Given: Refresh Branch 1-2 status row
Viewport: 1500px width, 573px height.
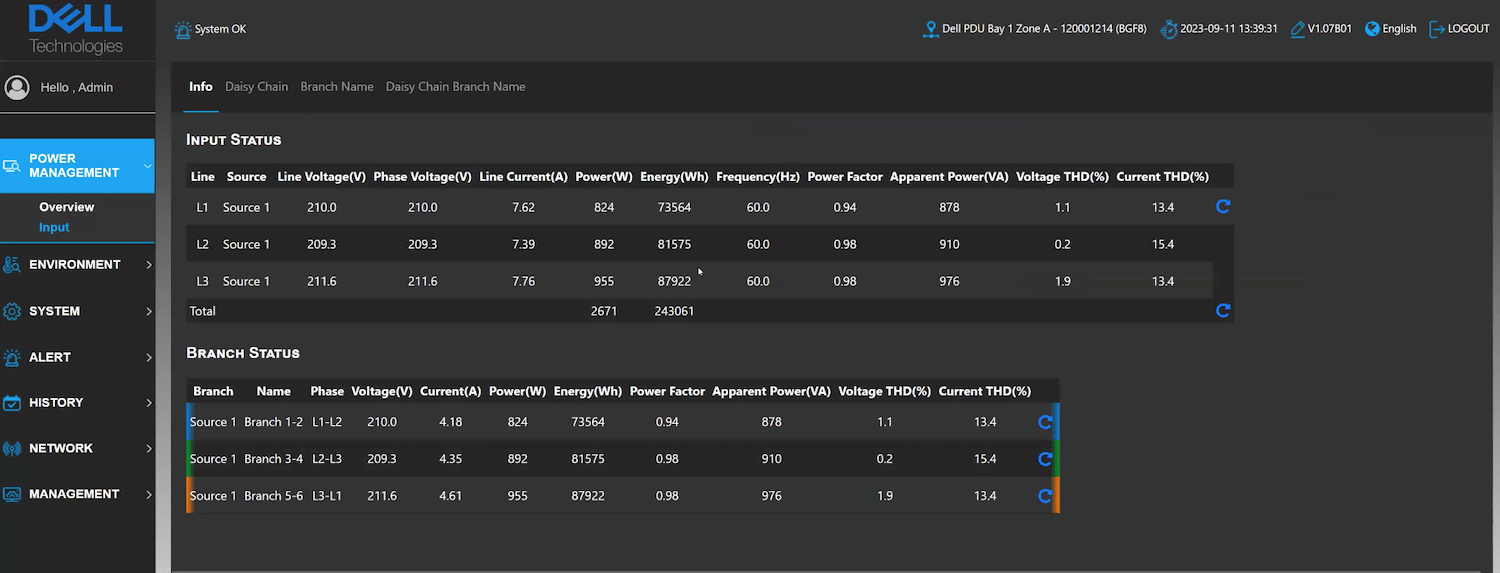Looking at the screenshot, I should click(x=1045, y=422).
